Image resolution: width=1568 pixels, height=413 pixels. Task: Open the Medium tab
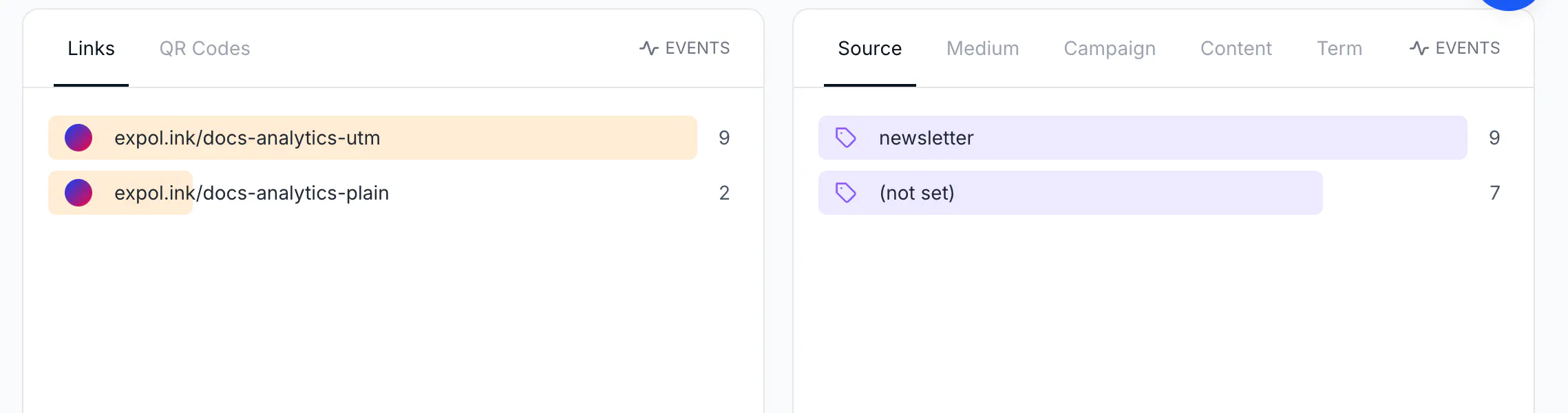point(982,48)
